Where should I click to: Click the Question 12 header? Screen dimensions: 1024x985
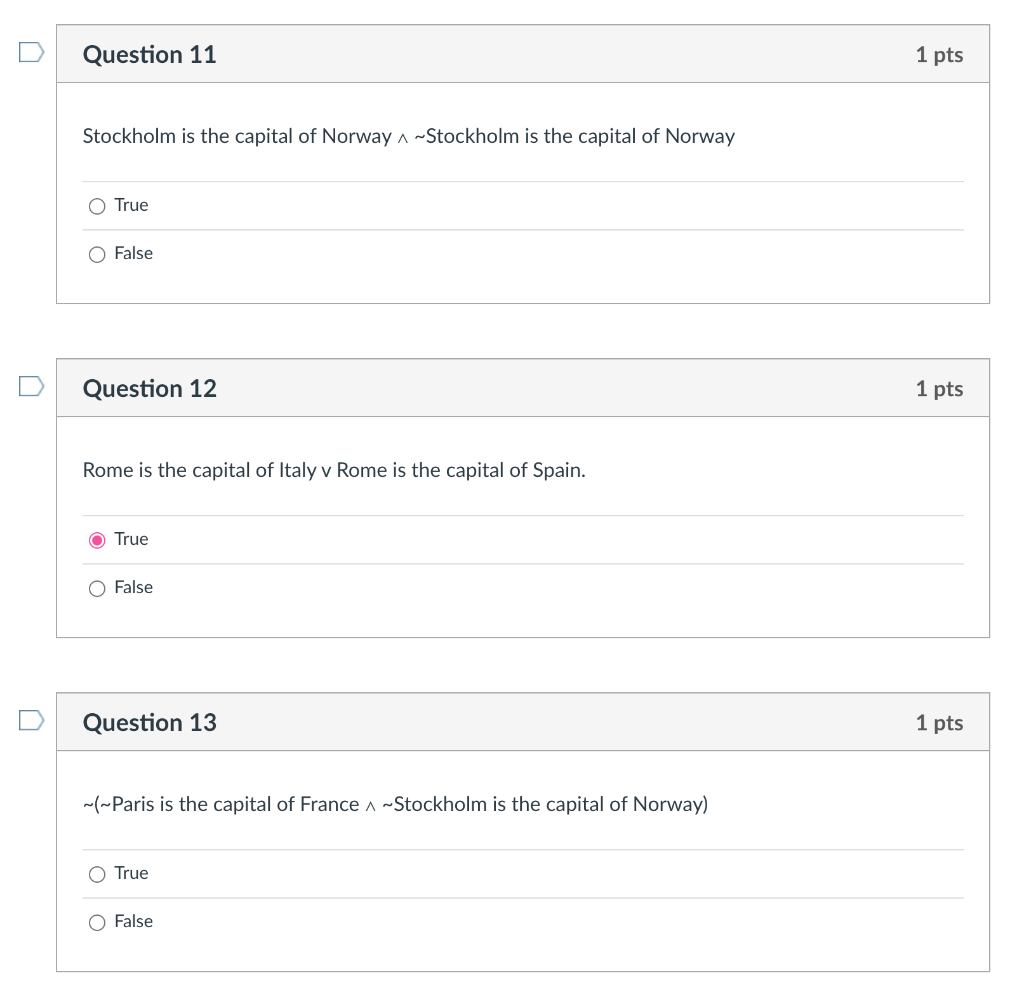(149, 388)
